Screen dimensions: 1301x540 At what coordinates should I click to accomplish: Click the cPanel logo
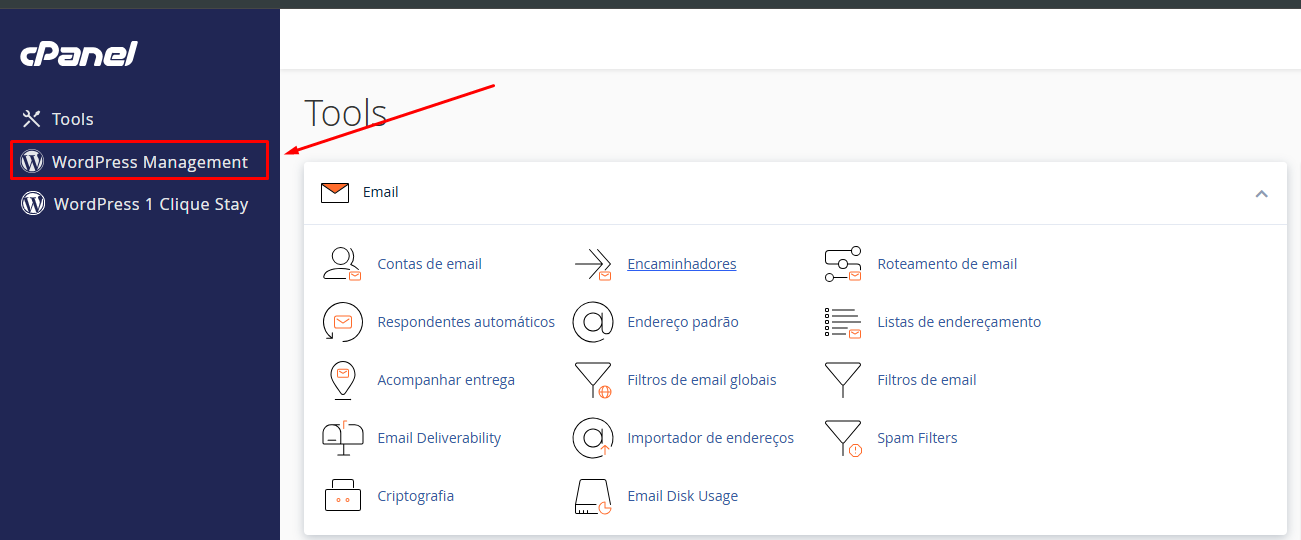[79, 55]
